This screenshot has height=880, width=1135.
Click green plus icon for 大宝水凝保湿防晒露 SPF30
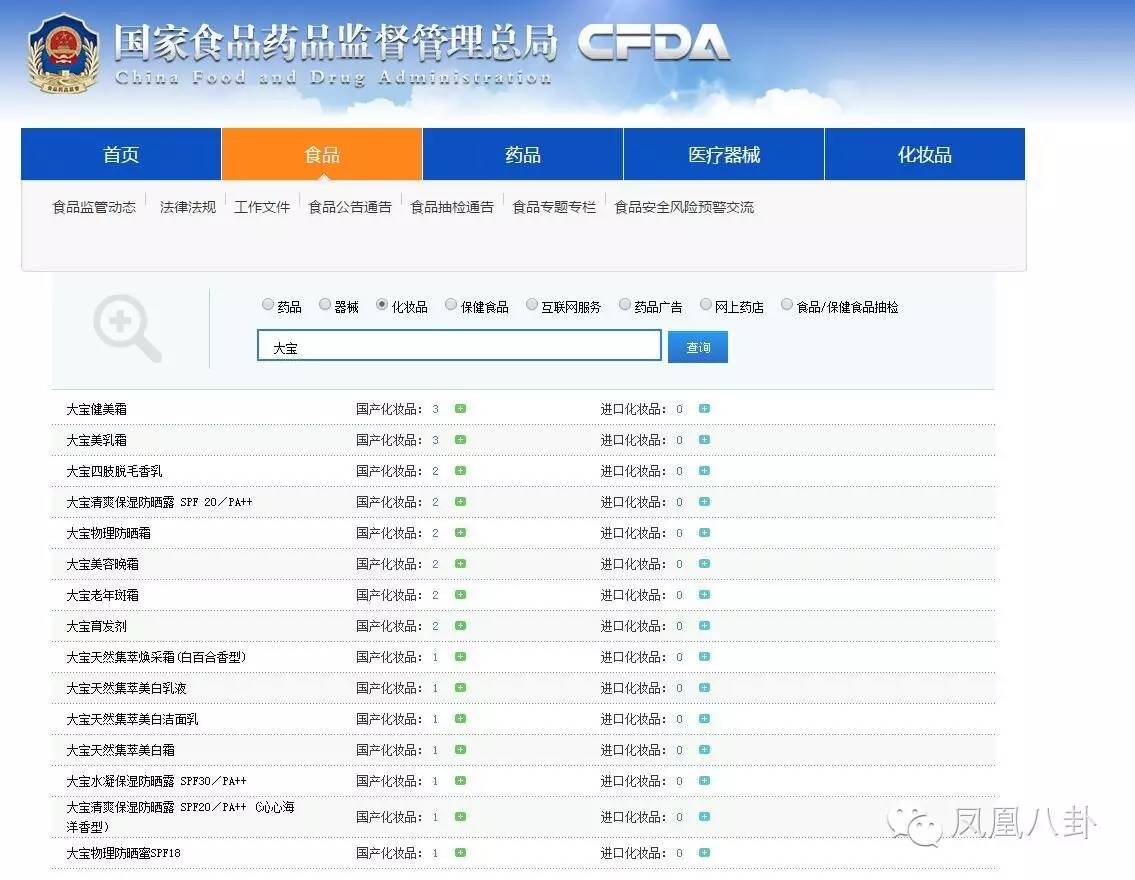coord(460,781)
